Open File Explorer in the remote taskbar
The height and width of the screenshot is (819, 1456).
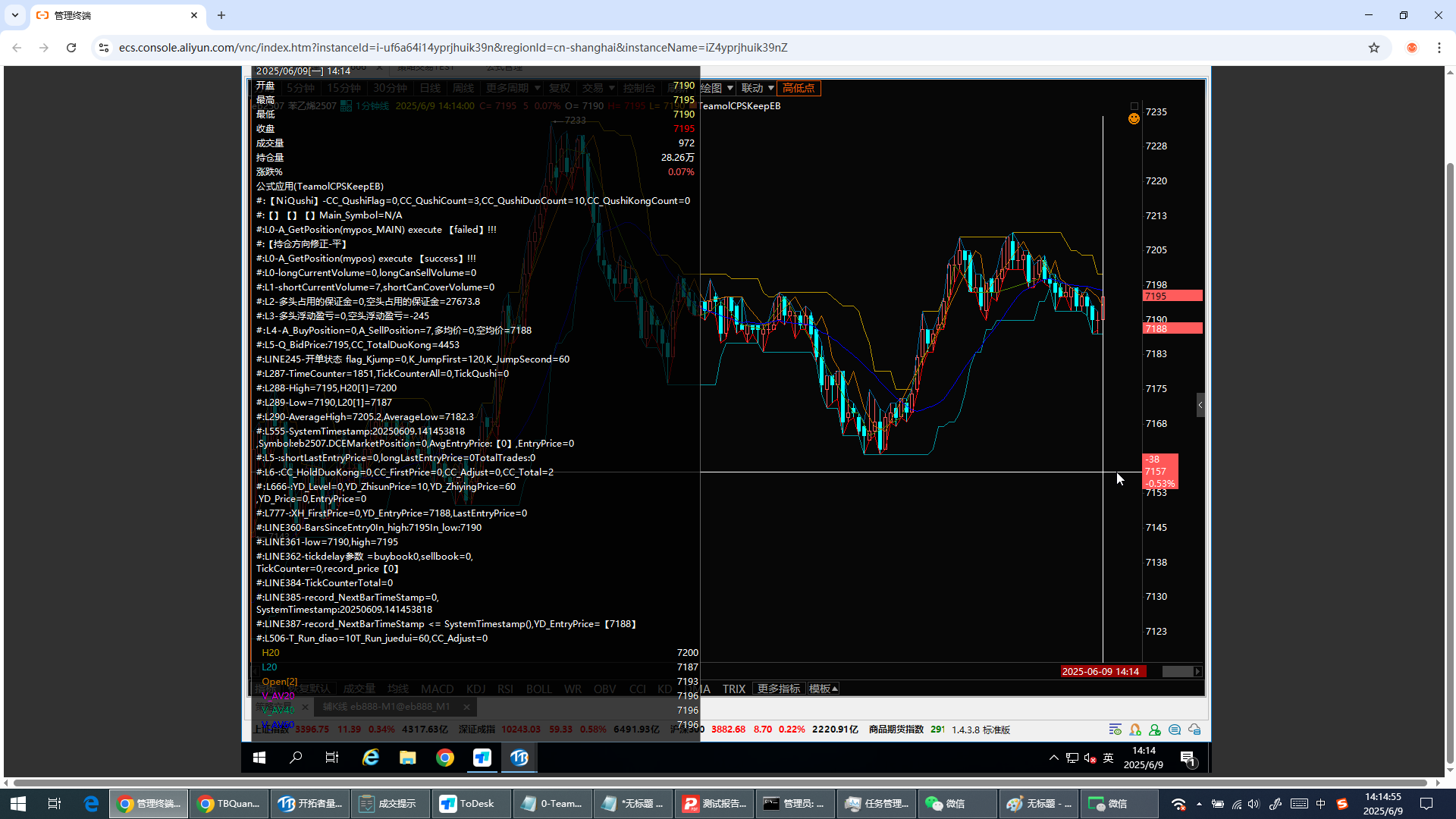(408, 758)
